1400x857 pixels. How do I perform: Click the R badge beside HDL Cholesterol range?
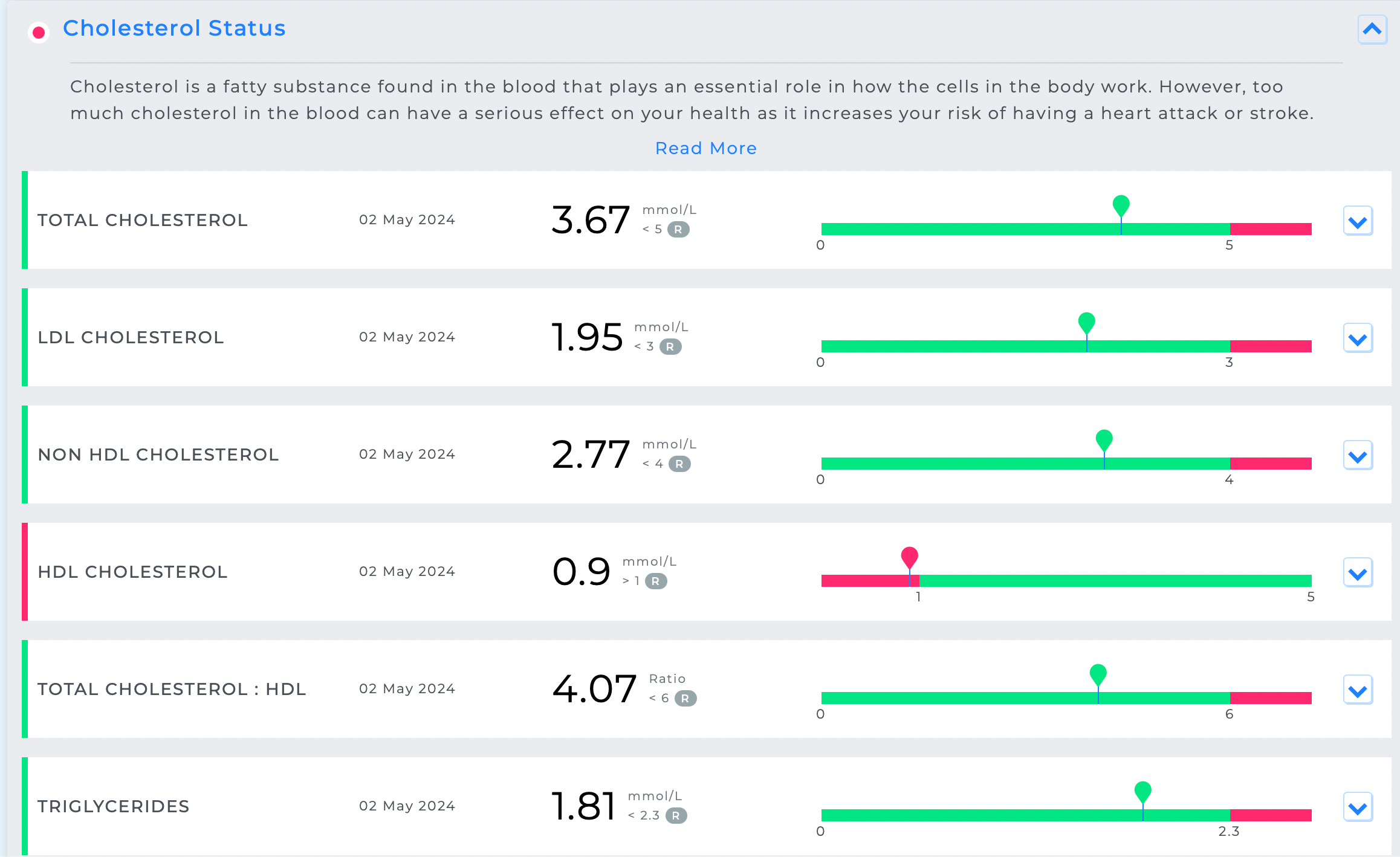tap(656, 581)
